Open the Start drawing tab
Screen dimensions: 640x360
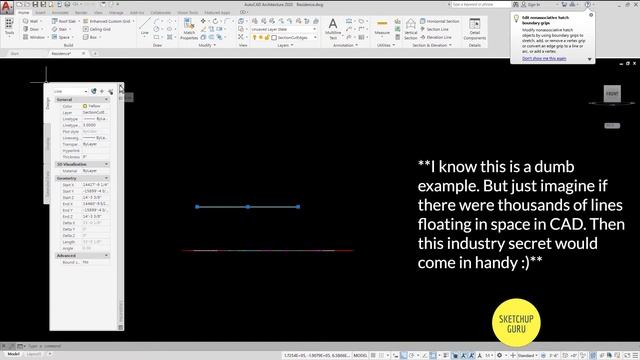click(x=15, y=53)
